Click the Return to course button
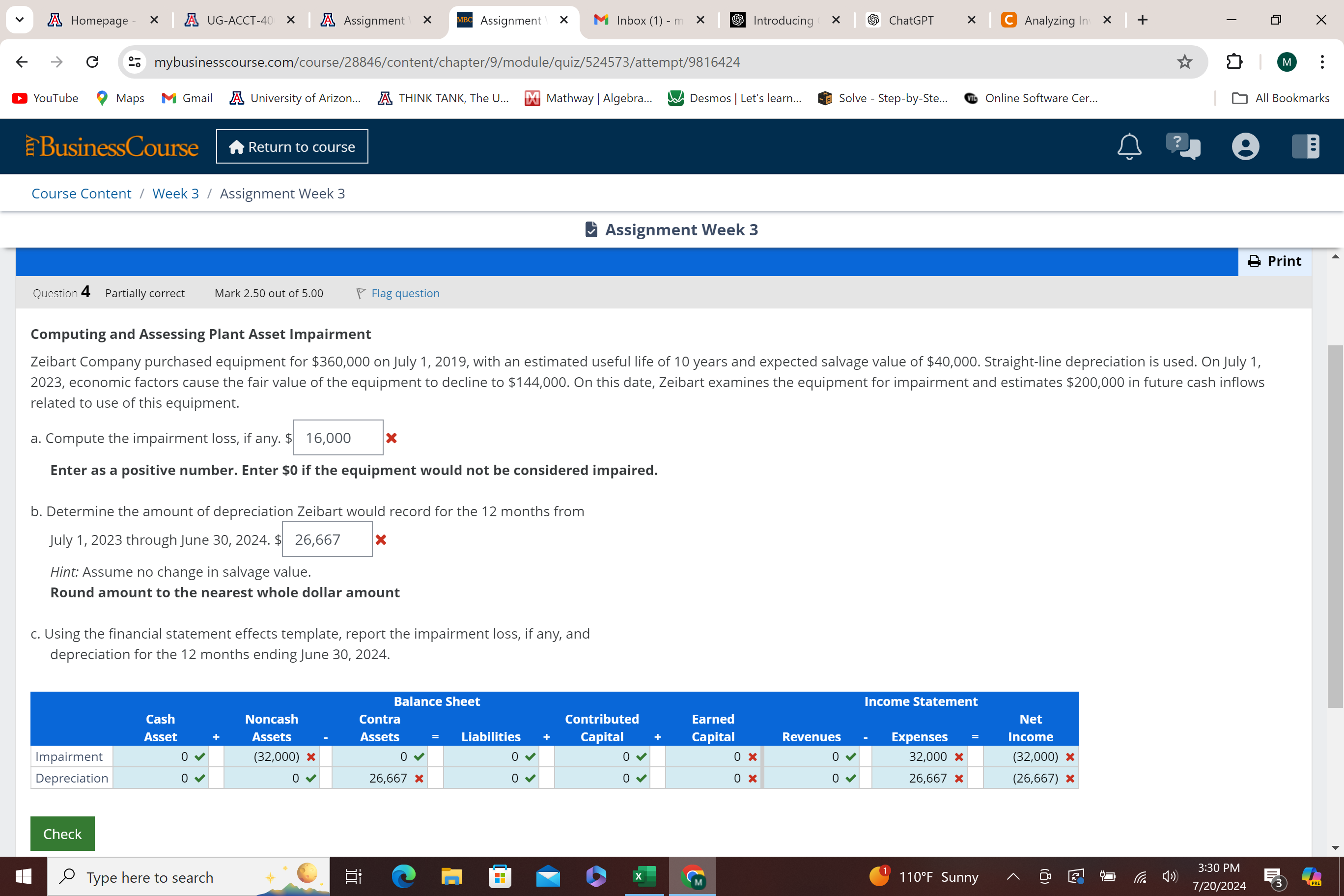Image resolution: width=1344 pixels, height=896 pixels. coord(292,146)
